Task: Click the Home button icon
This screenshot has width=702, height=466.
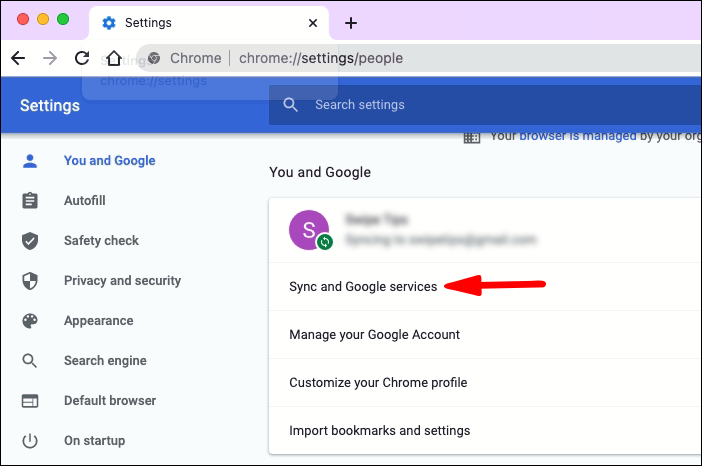Action: (114, 58)
